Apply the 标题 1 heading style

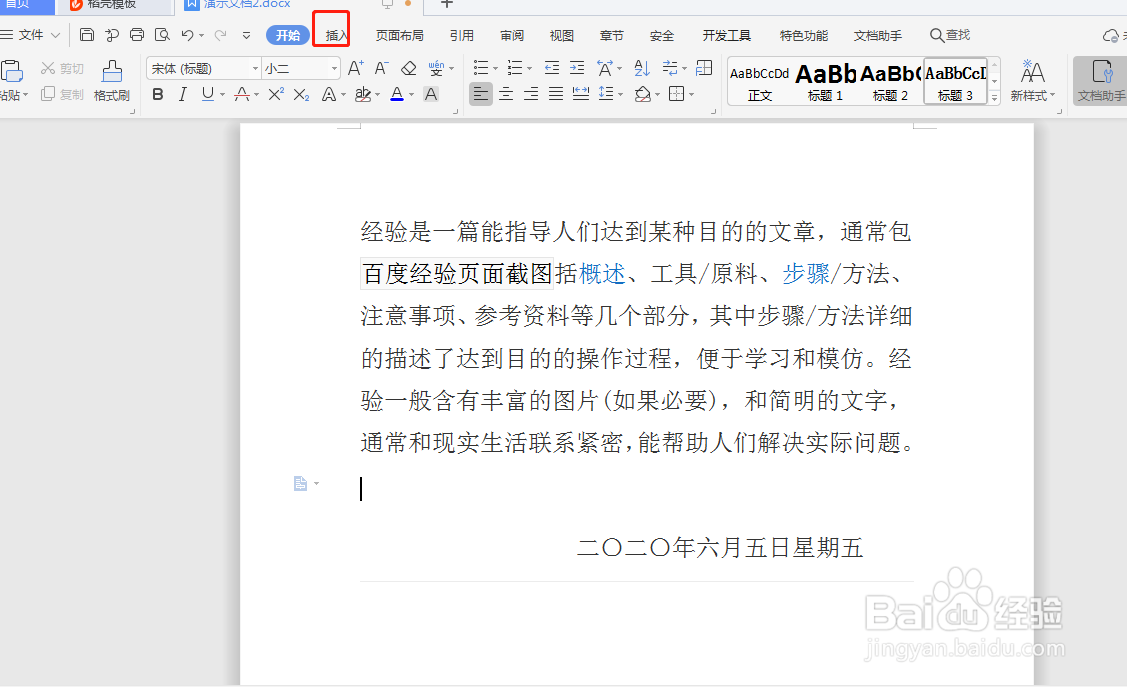click(825, 83)
